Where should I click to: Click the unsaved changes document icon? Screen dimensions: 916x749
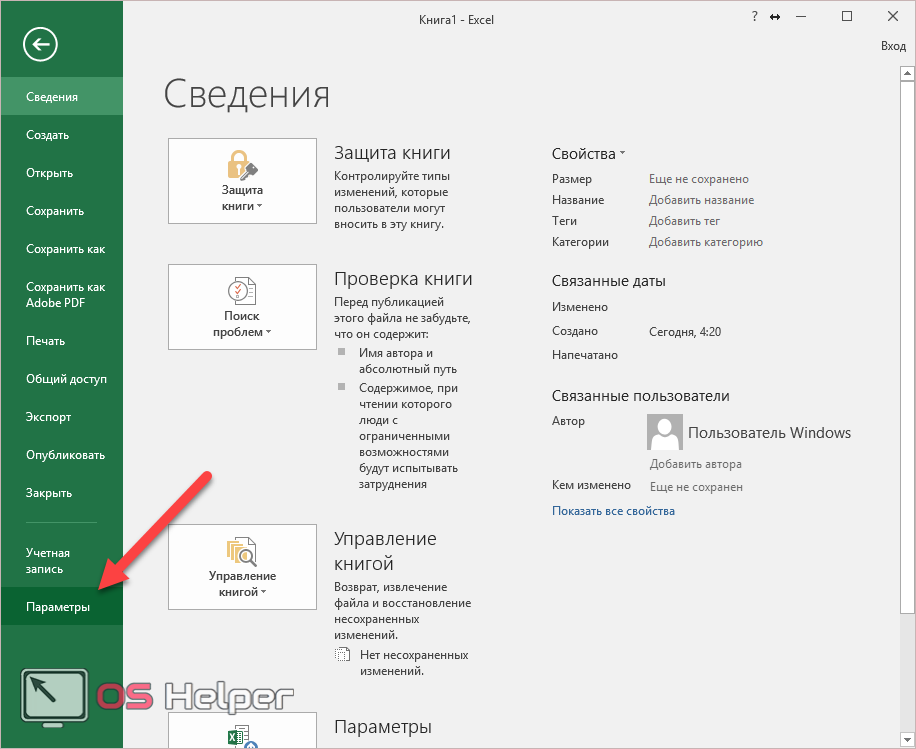tap(343, 655)
